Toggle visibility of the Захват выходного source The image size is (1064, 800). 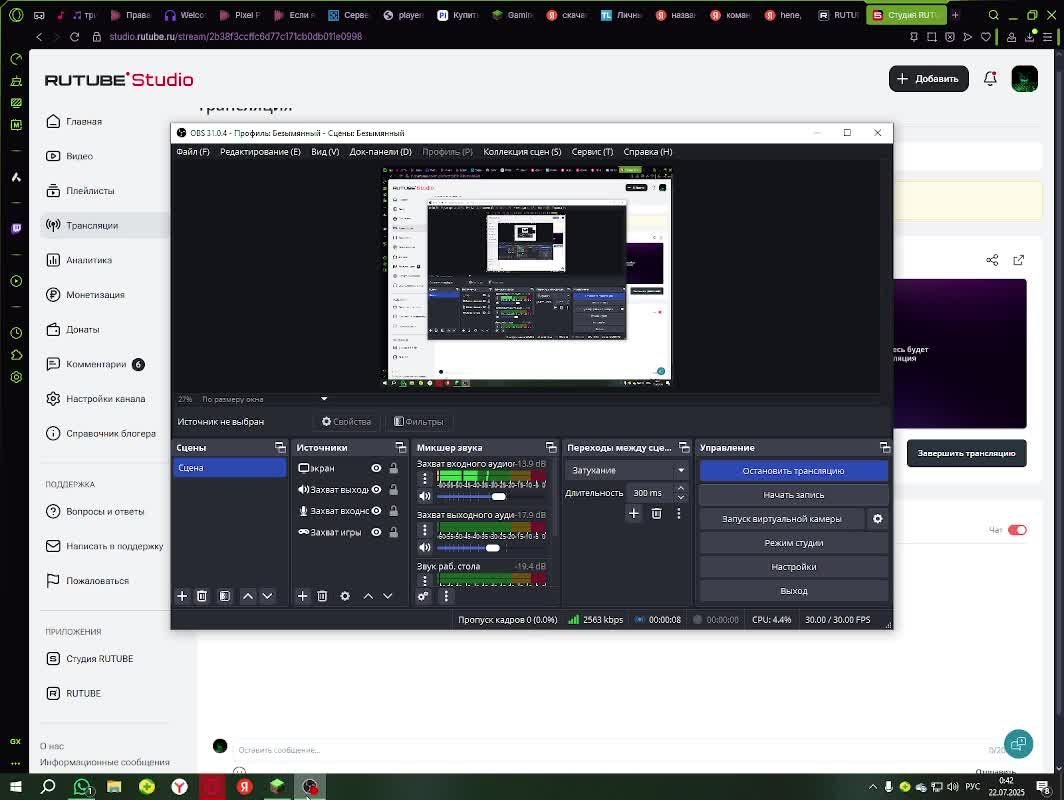click(376, 489)
